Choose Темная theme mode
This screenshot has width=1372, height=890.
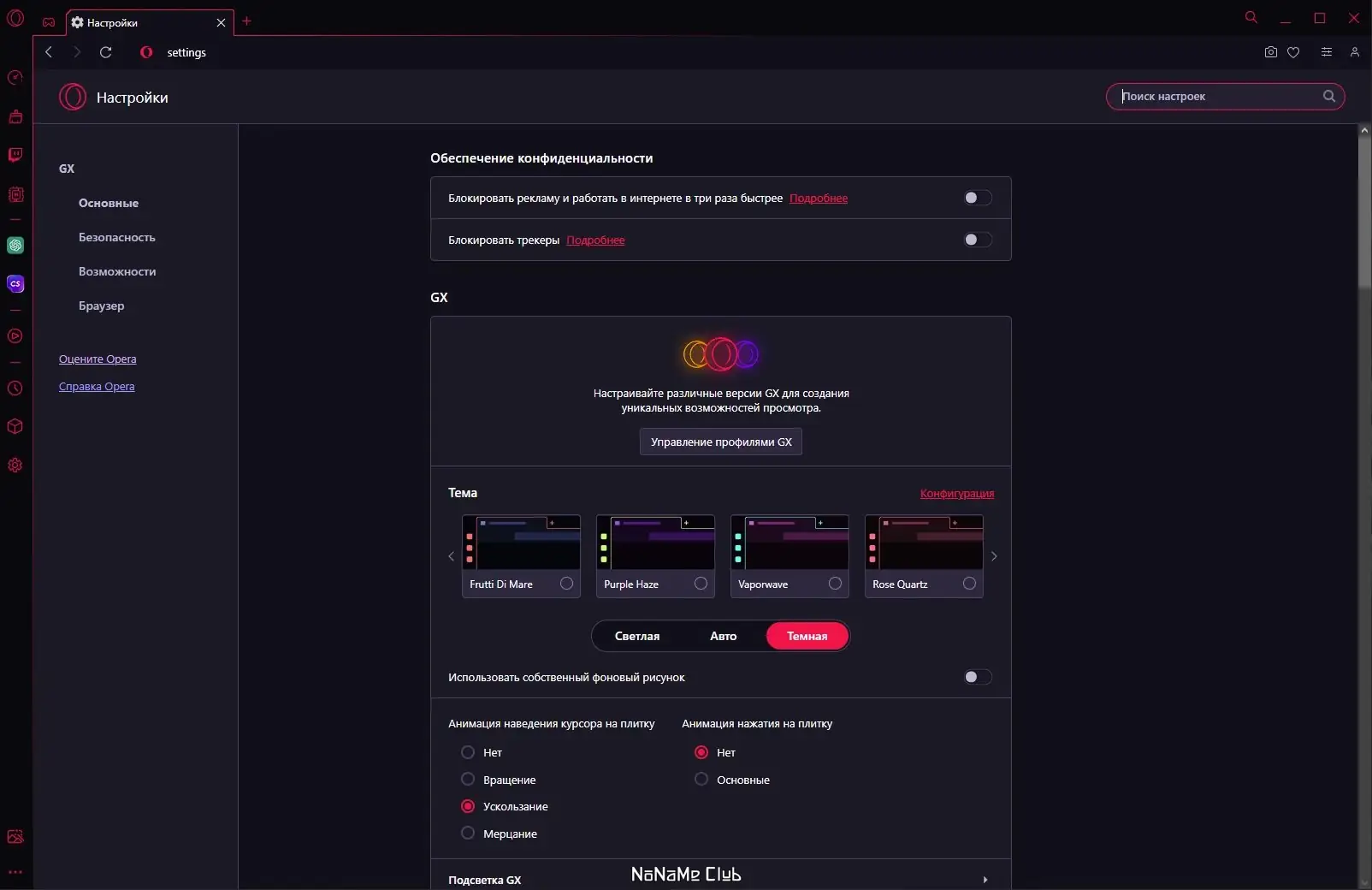[x=807, y=636]
